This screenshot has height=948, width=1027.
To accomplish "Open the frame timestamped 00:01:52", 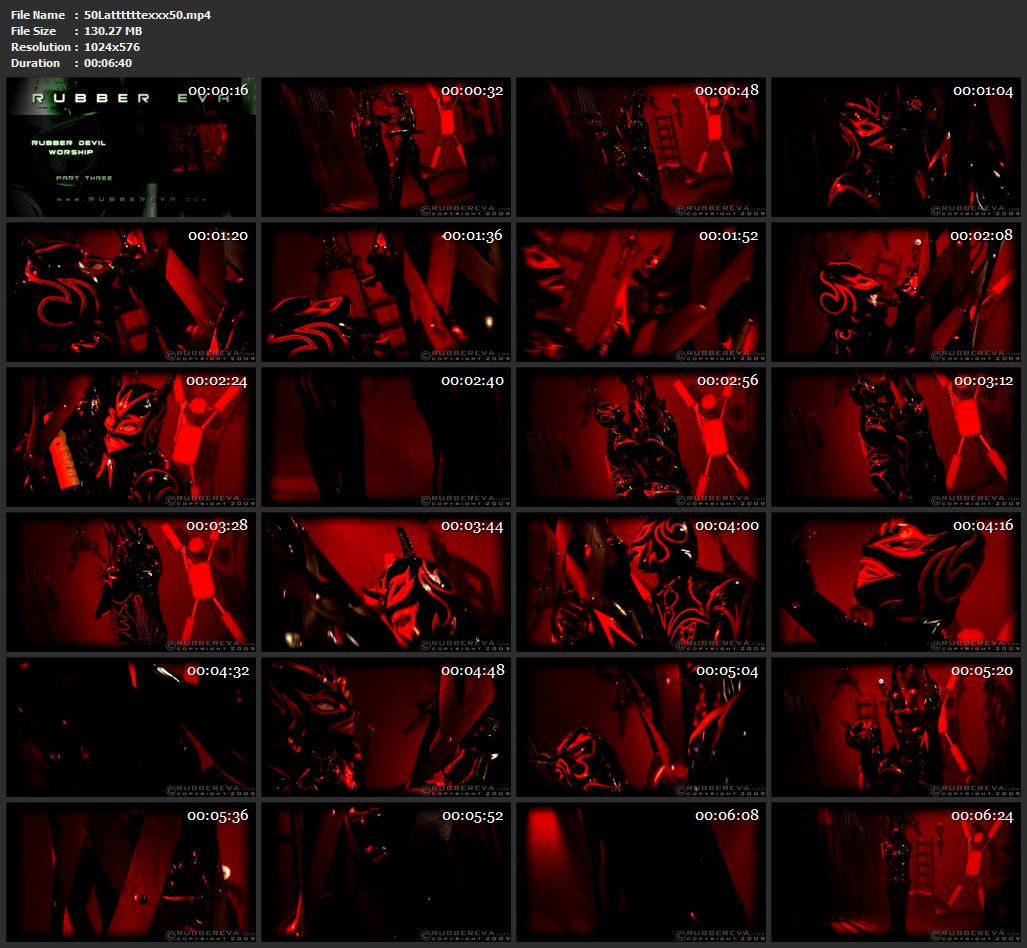I will (641, 292).
